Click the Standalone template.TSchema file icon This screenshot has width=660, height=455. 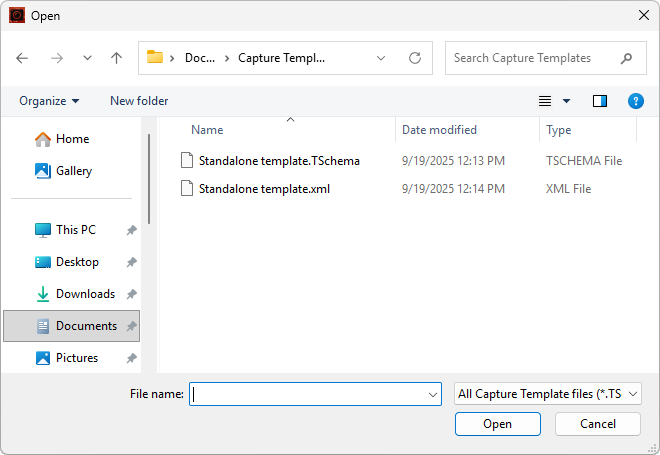[187, 160]
